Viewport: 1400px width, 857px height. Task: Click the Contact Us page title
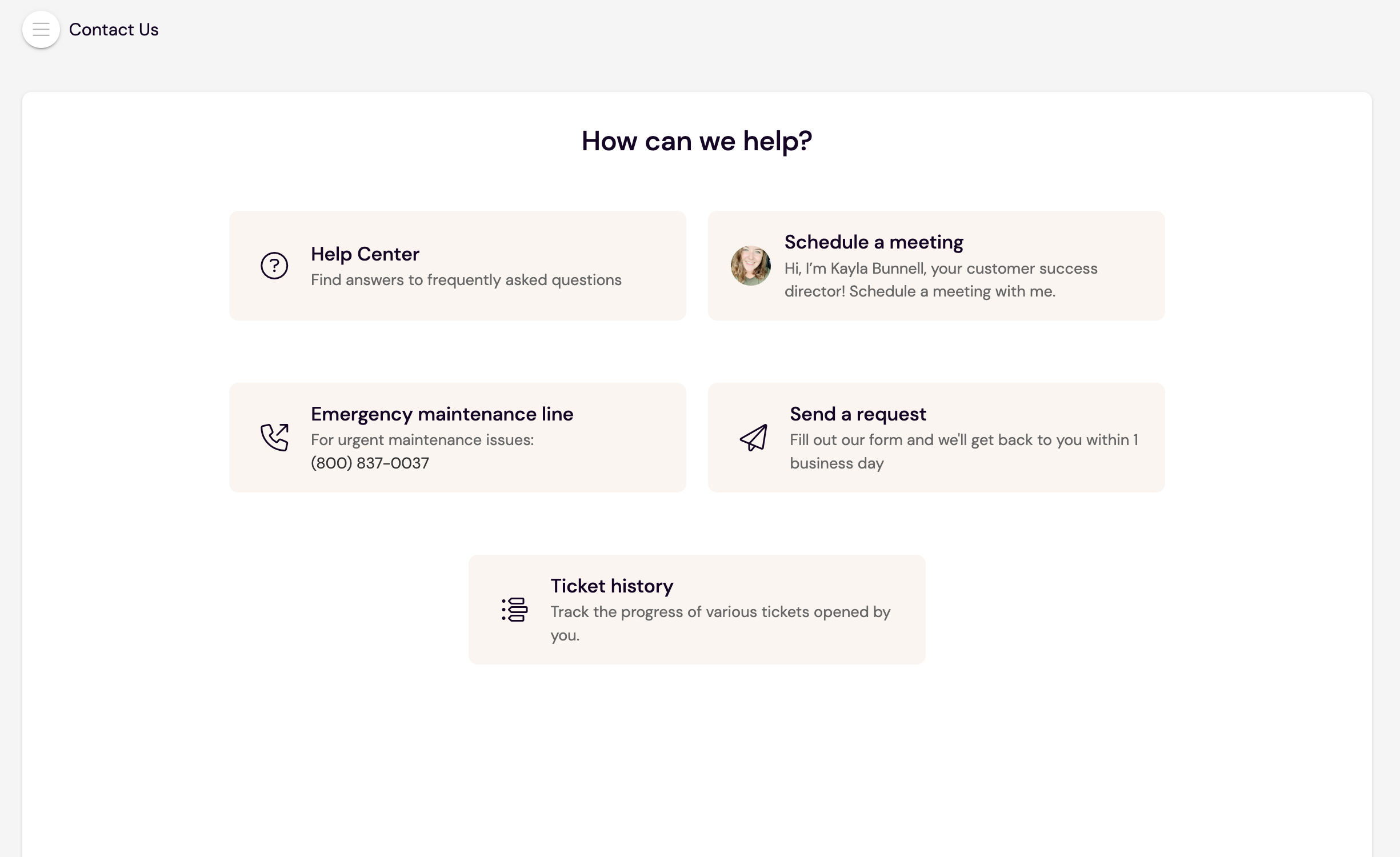pyautogui.click(x=114, y=30)
